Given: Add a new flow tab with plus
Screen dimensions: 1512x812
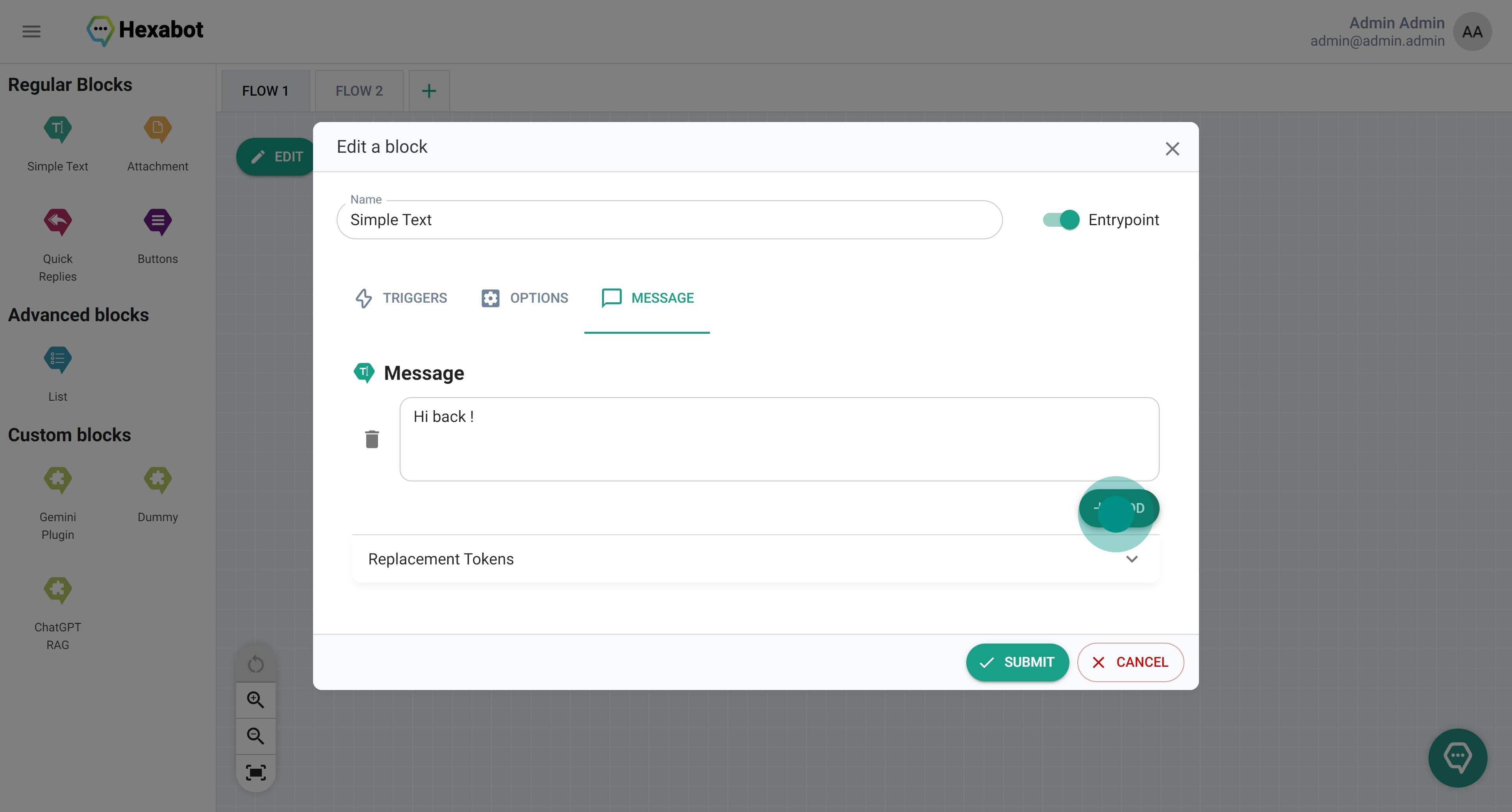Looking at the screenshot, I should (429, 91).
